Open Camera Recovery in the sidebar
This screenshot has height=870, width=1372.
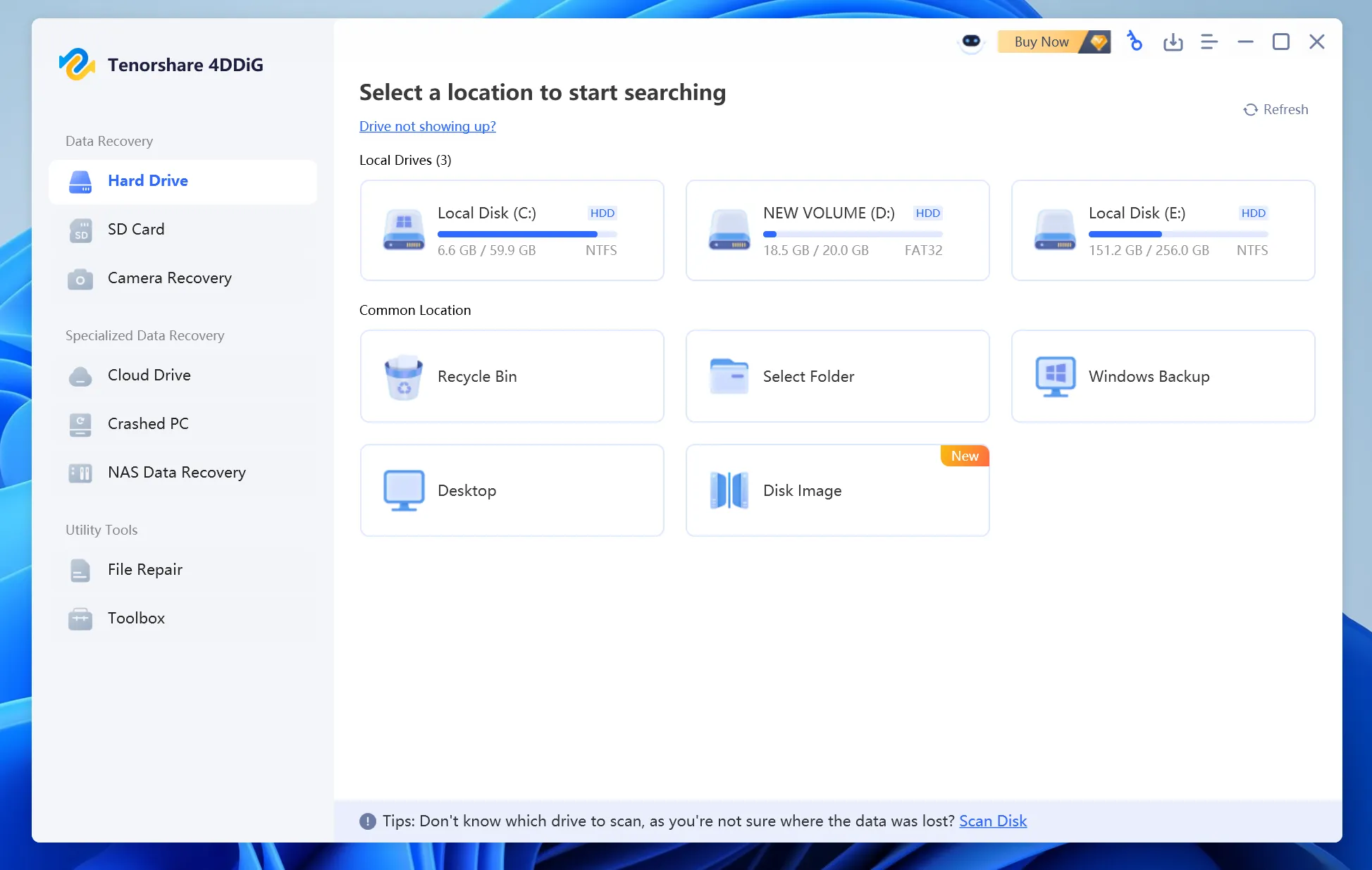click(x=183, y=278)
